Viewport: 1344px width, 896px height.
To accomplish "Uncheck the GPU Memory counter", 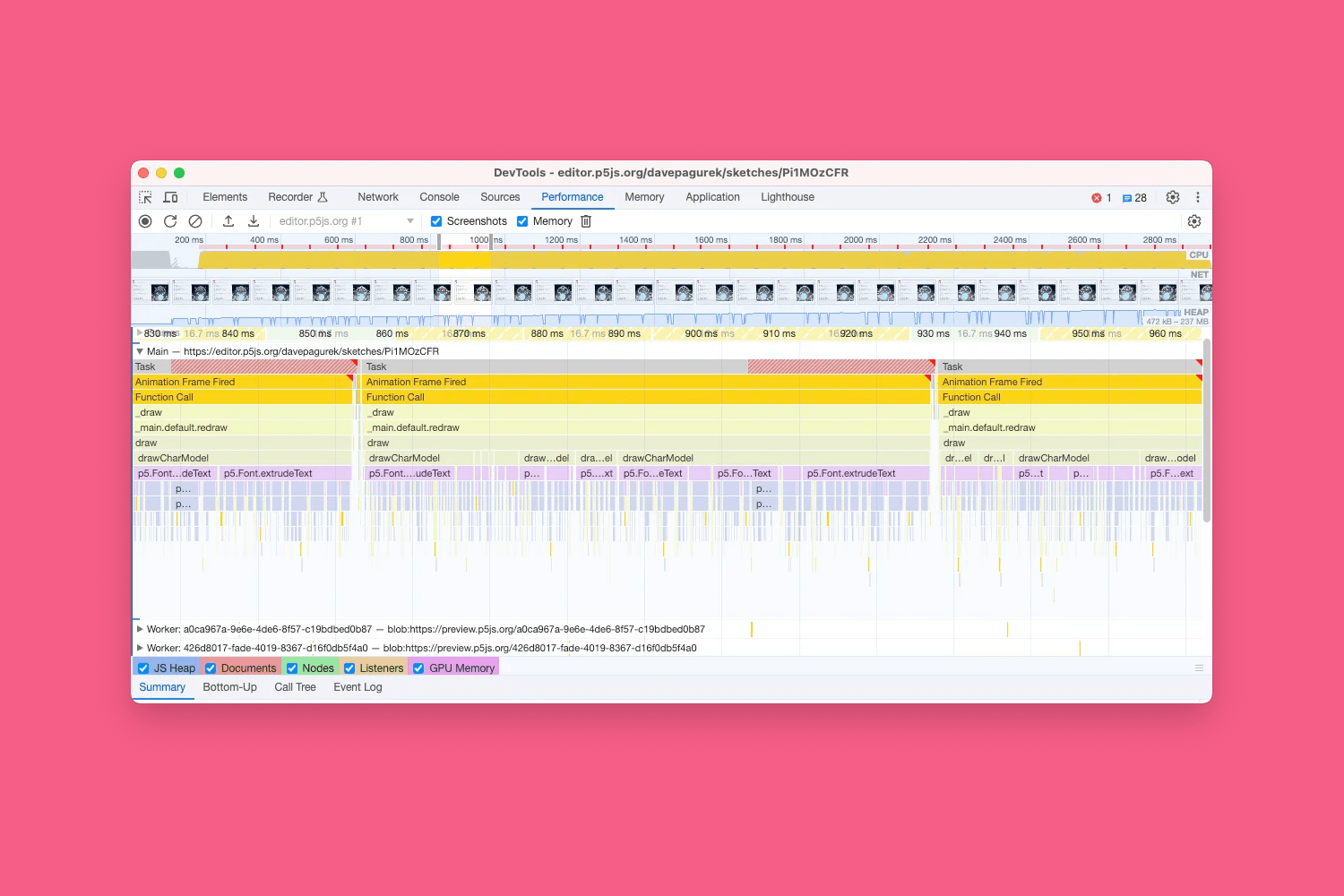I will (x=418, y=667).
